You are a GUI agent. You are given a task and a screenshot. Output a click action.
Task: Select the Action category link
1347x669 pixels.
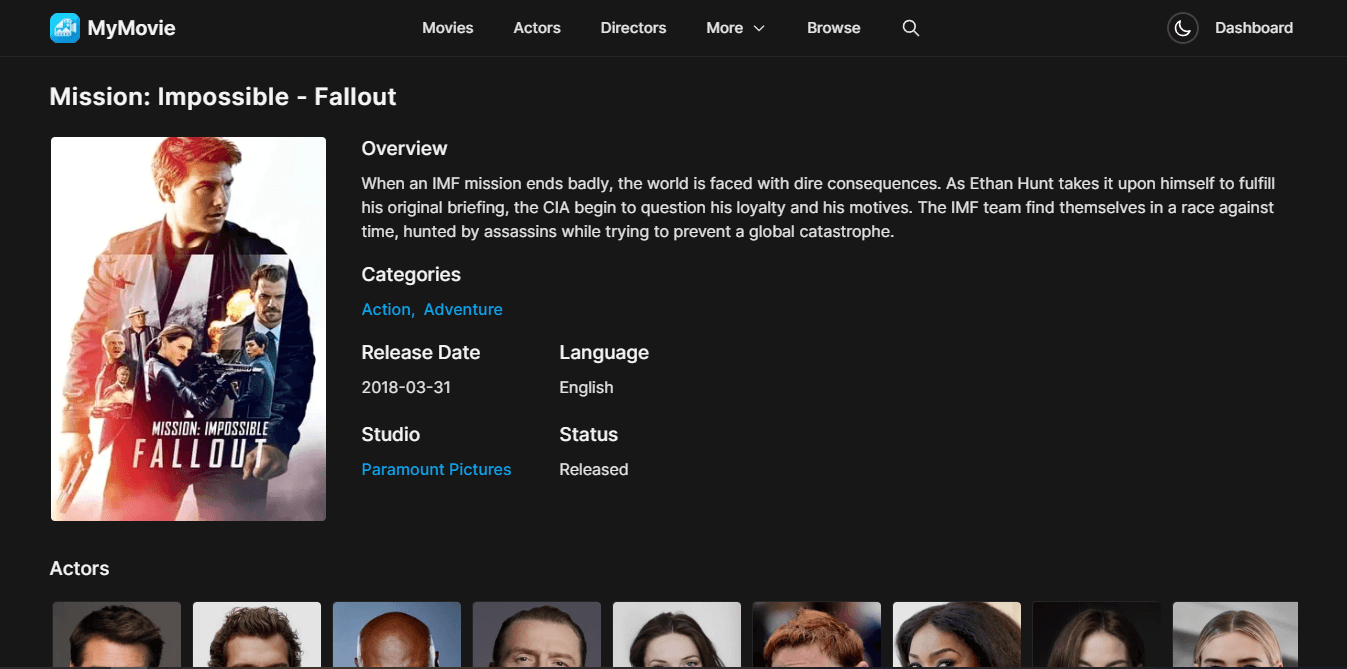(x=387, y=310)
